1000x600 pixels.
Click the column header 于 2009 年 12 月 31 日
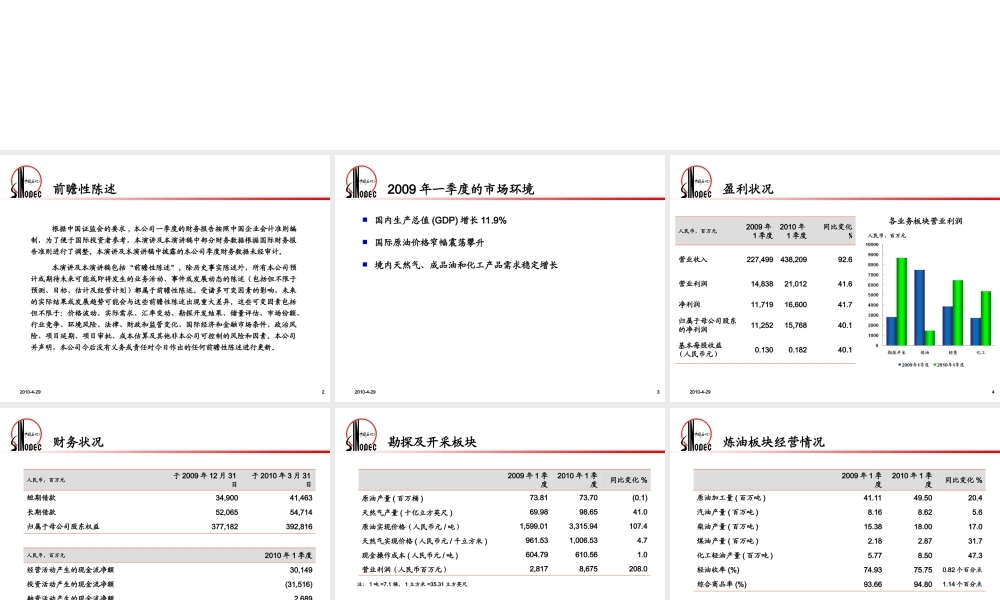[x=205, y=479]
